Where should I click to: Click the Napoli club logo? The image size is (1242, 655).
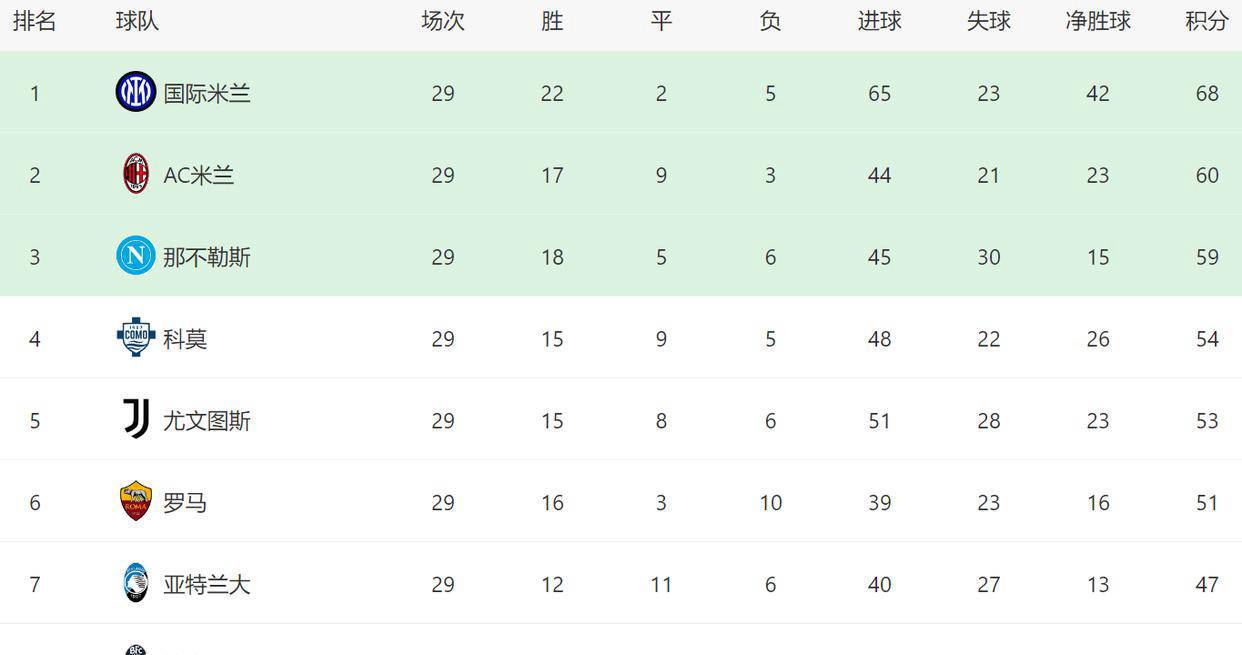136,256
